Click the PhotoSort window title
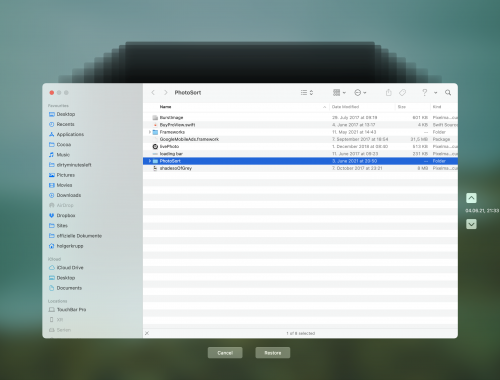This screenshot has height=380, width=500. click(188, 93)
